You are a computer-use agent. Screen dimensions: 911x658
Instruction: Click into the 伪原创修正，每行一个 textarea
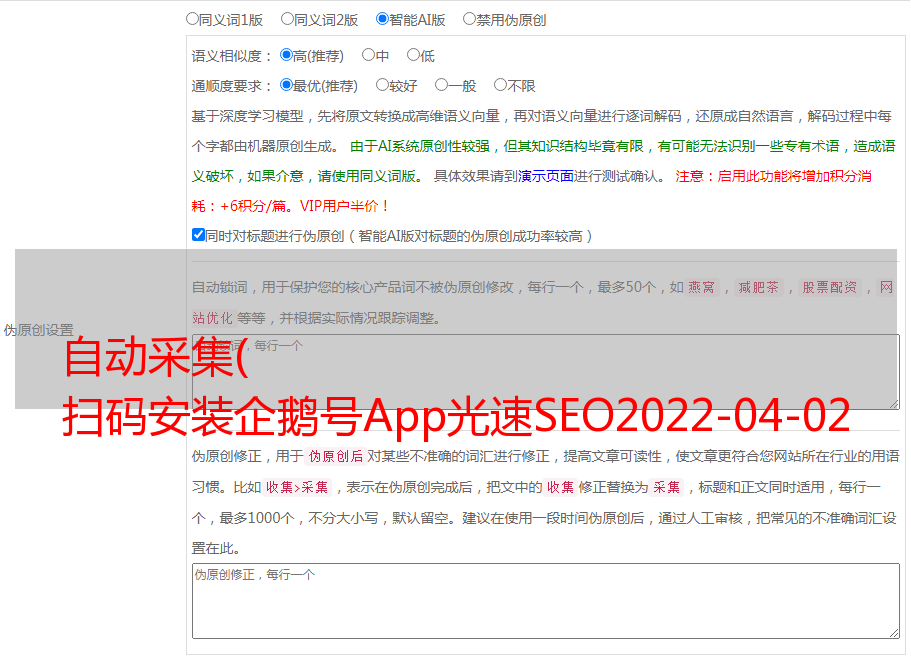coord(546,601)
